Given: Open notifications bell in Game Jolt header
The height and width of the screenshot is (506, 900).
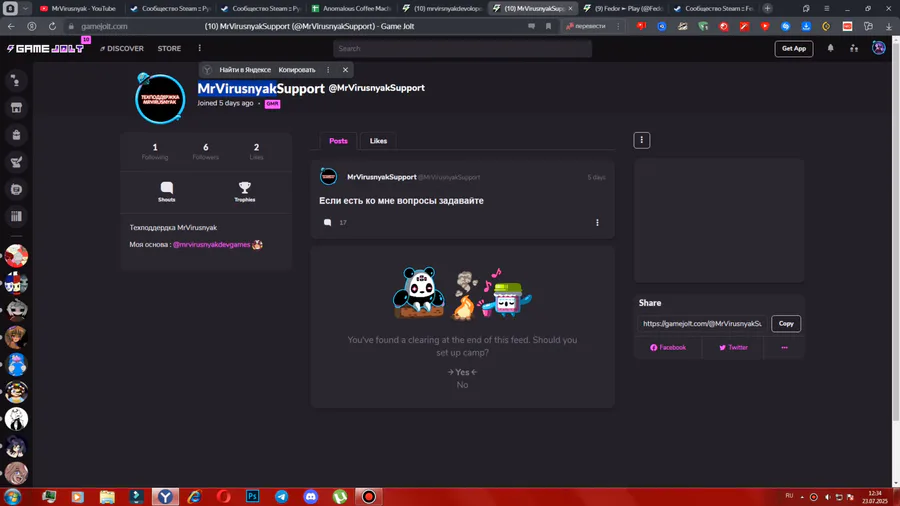Looking at the screenshot, I should pyautogui.click(x=831, y=49).
